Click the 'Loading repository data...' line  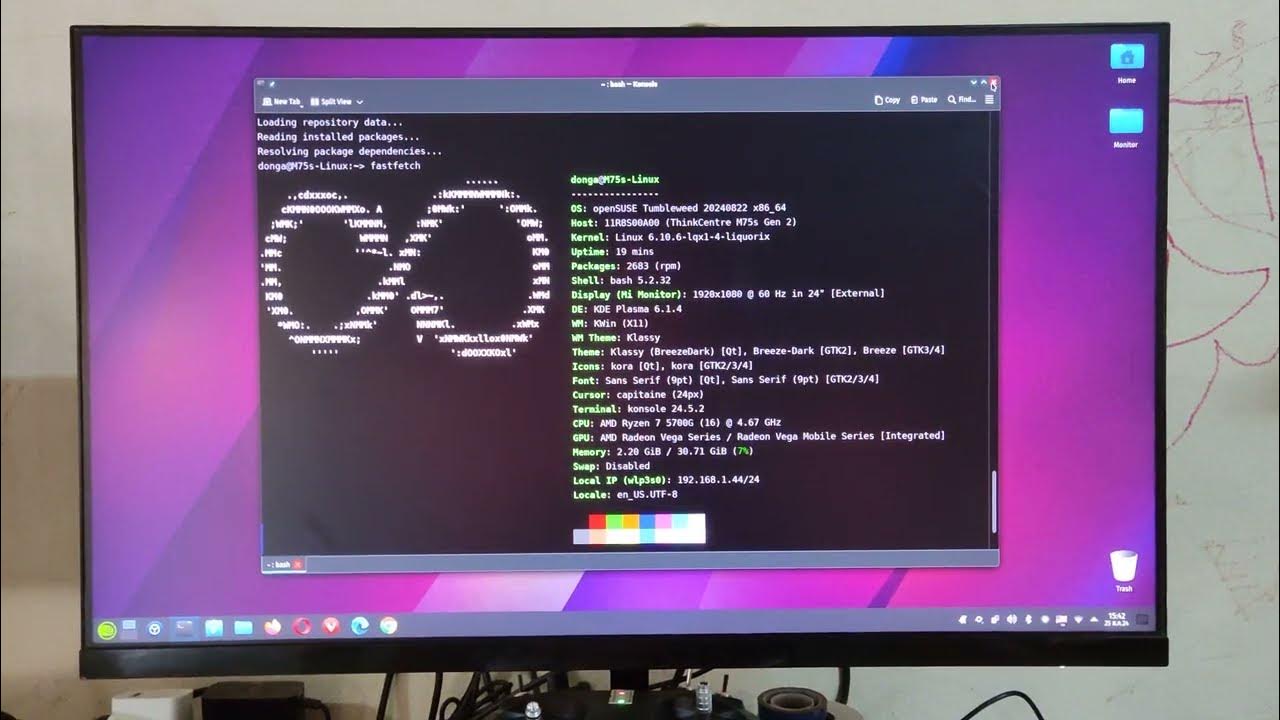pos(330,122)
